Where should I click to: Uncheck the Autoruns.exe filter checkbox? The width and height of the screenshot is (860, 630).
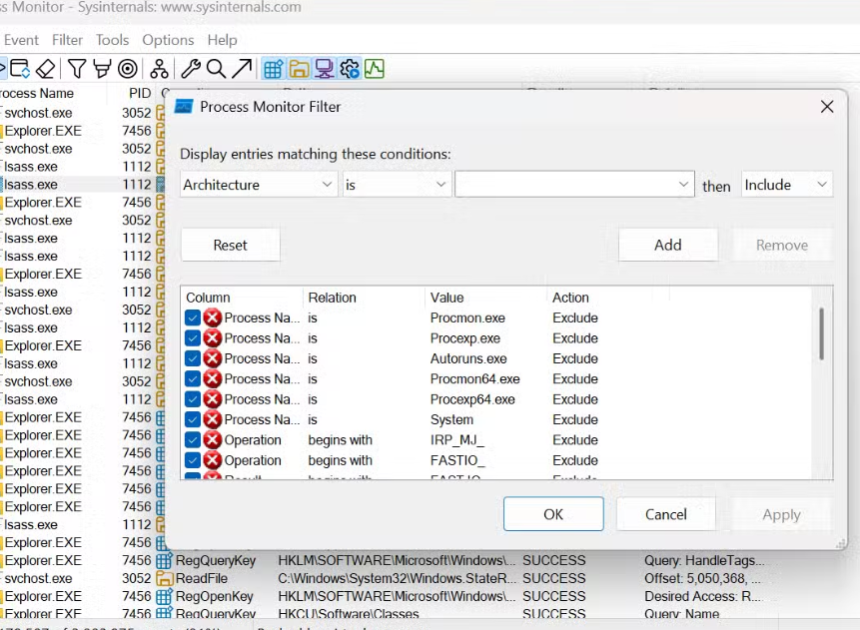point(193,359)
